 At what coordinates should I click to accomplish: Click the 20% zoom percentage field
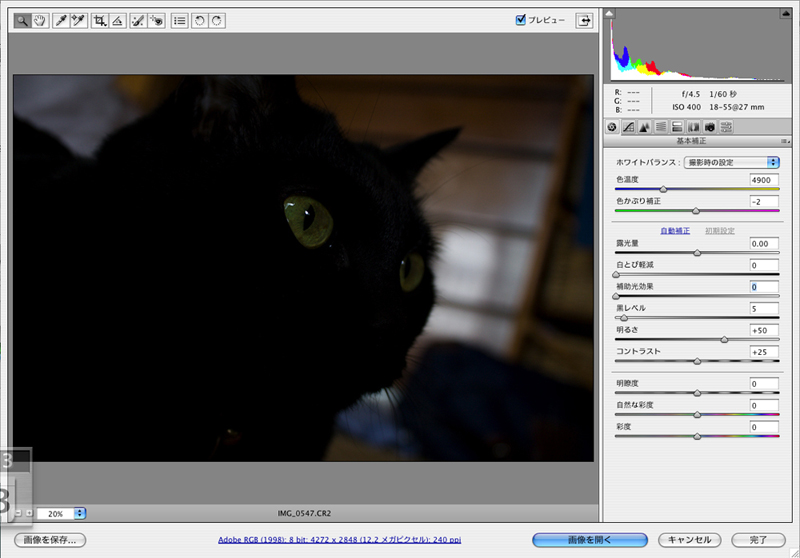[x=56, y=514]
